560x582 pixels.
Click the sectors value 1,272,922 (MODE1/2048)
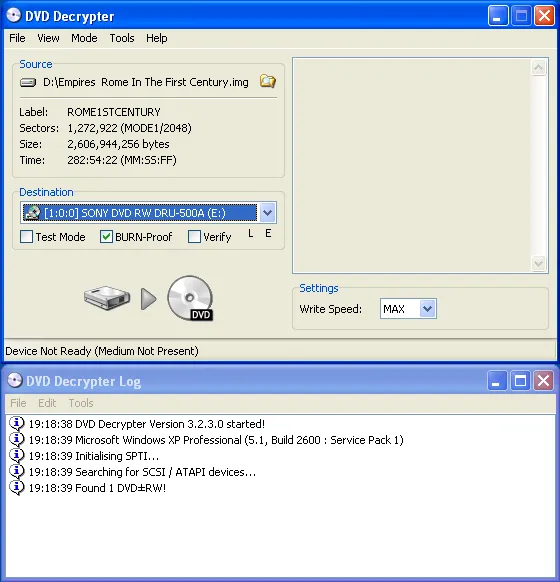129,128
